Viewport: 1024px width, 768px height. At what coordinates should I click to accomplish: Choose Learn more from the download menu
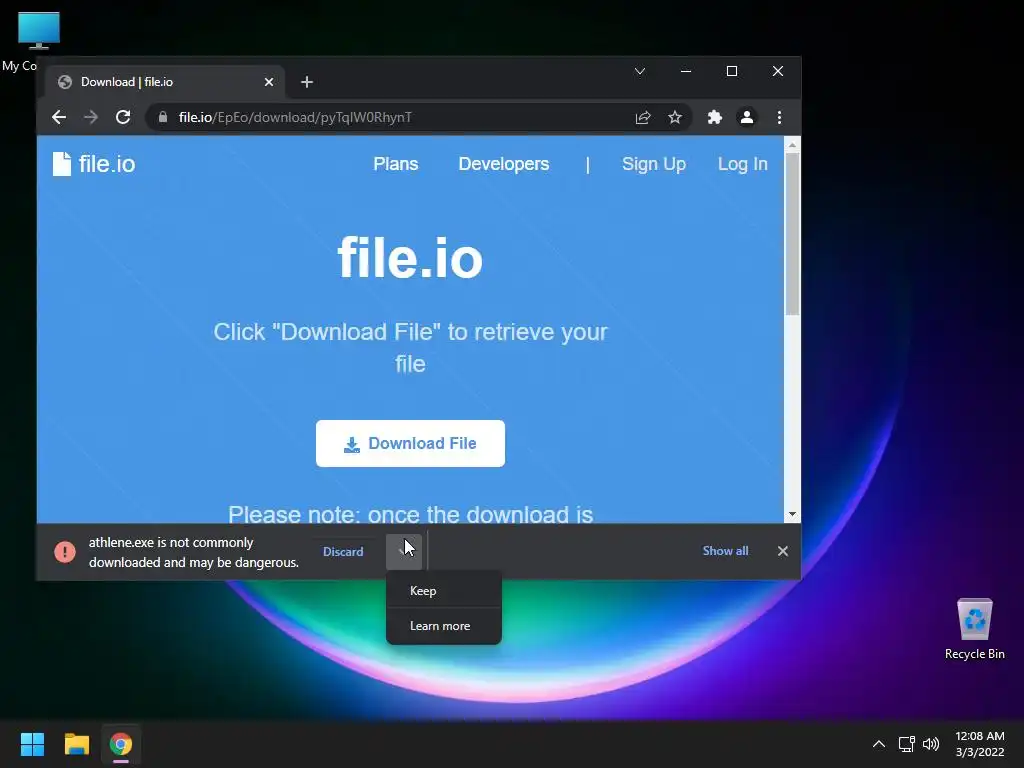click(x=444, y=626)
